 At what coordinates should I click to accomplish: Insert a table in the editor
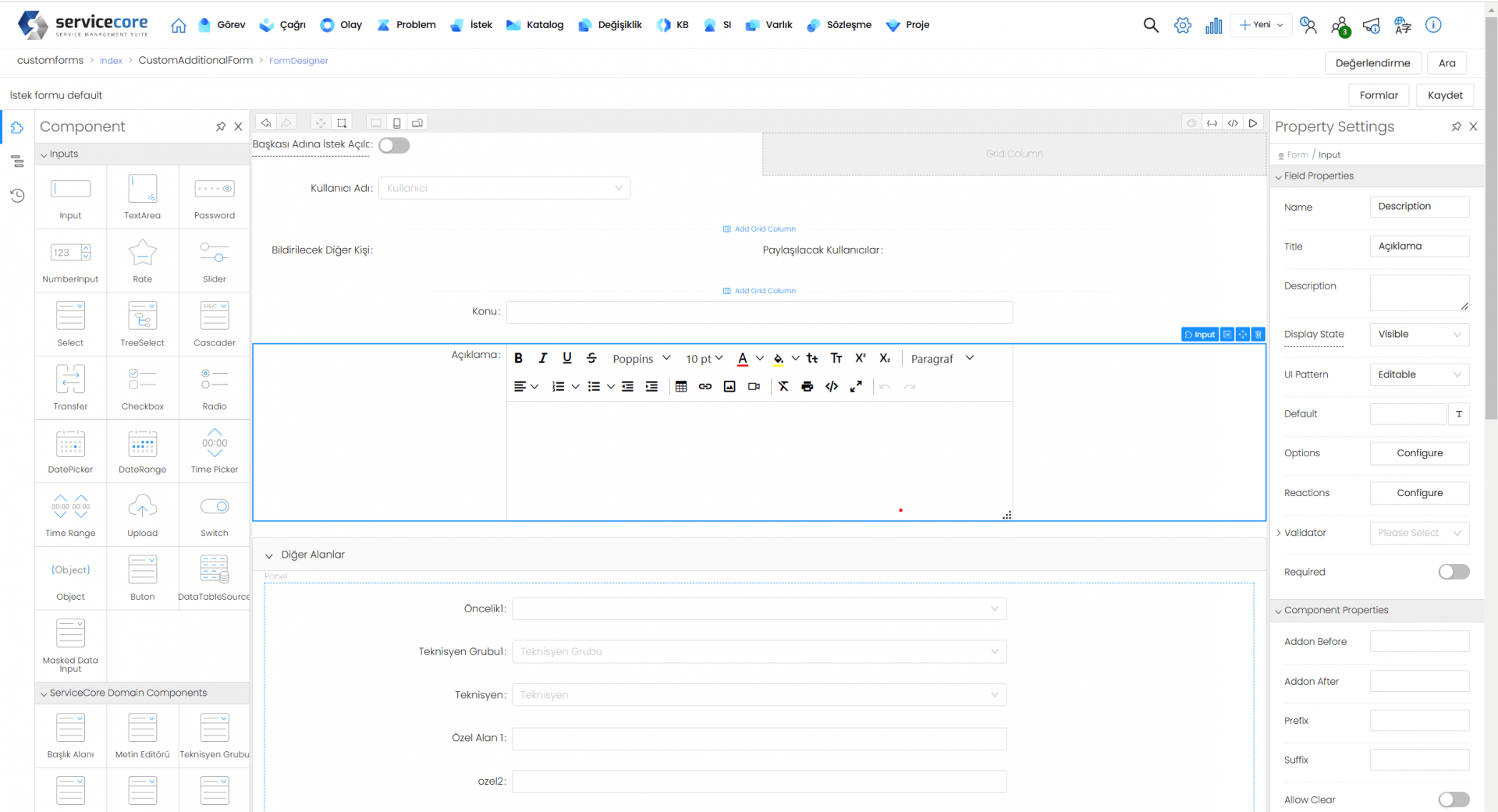click(681, 387)
